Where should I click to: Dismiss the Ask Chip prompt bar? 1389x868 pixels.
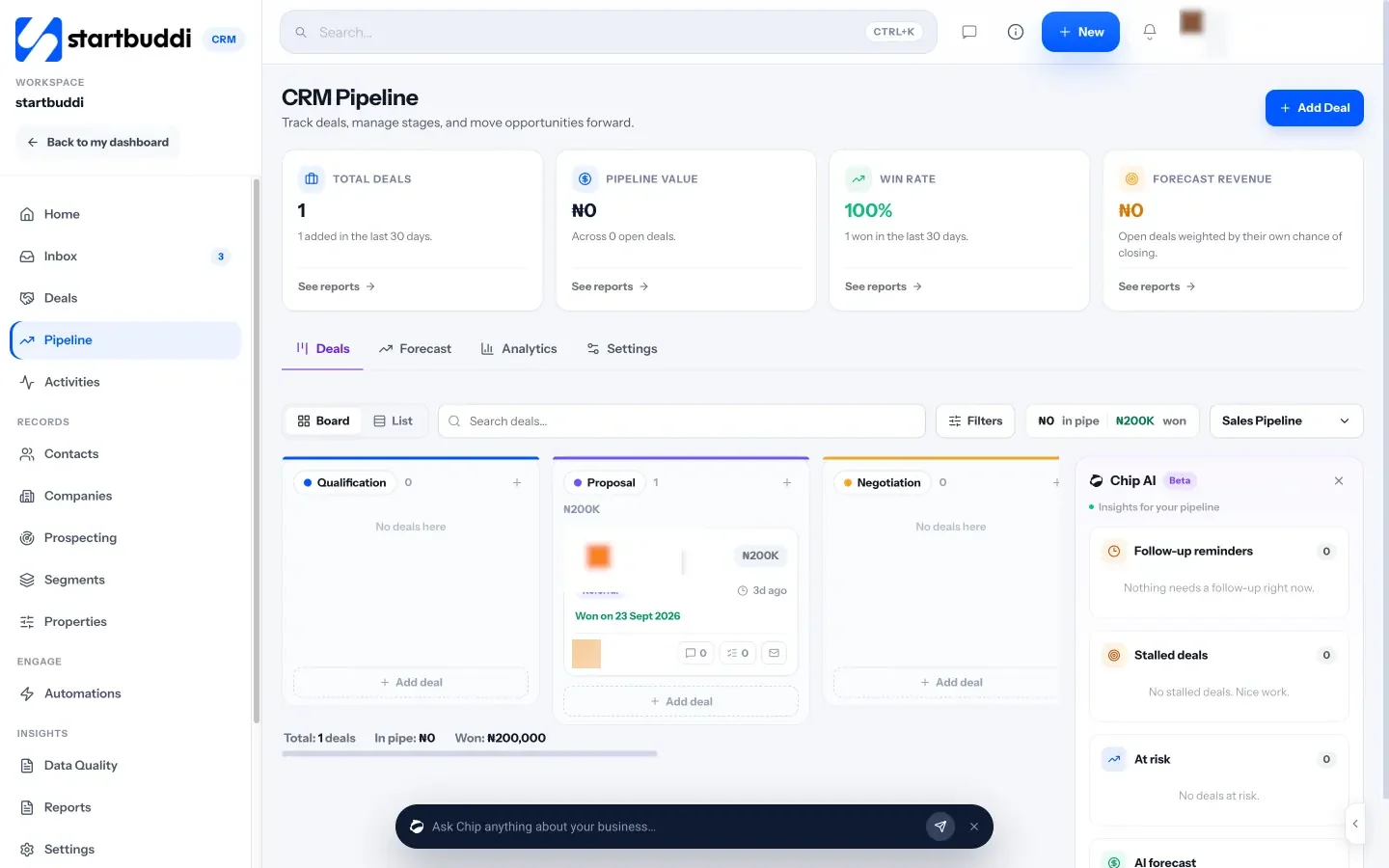point(974,827)
